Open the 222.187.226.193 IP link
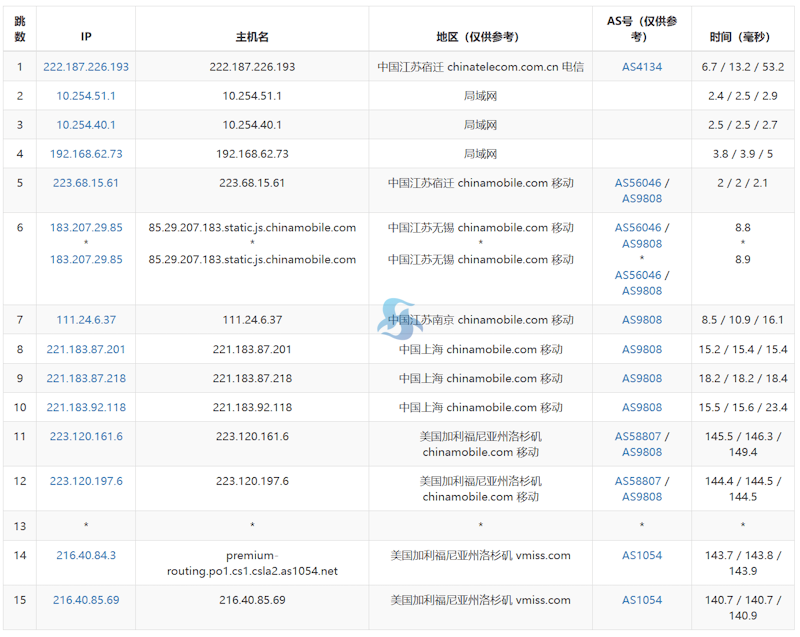800x637 pixels. click(x=86, y=67)
